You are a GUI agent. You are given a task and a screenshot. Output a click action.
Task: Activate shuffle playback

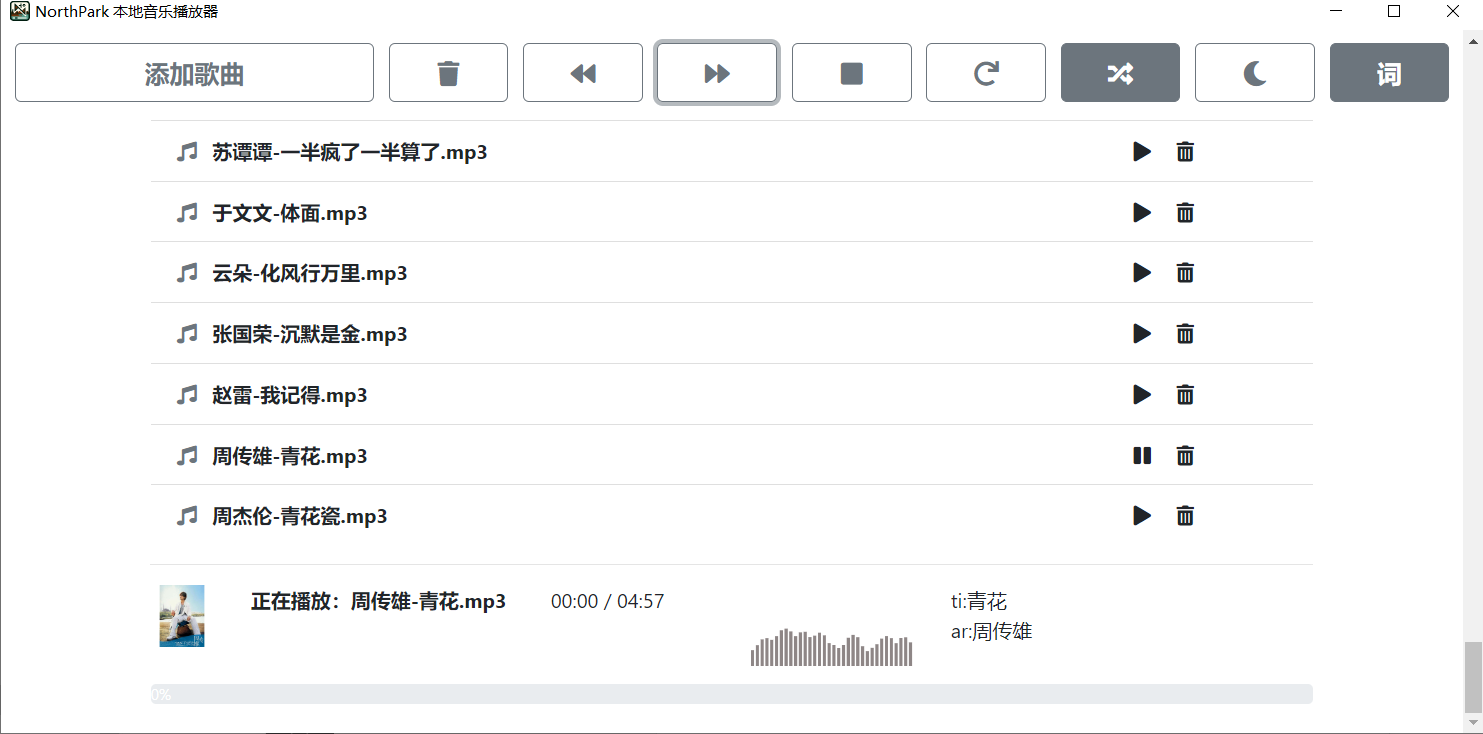coord(1120,72)
